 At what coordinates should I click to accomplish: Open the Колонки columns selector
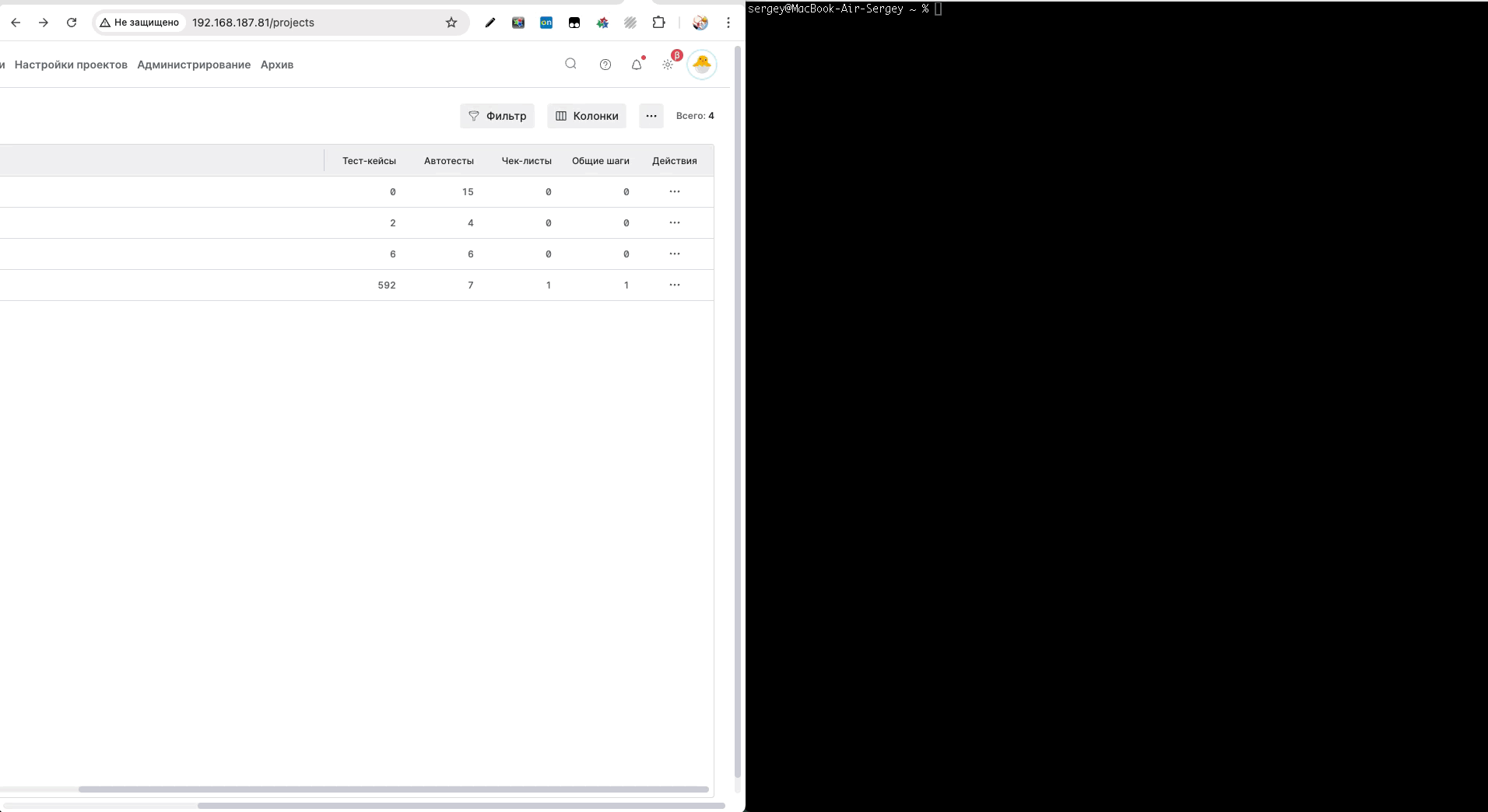click(587, 116)
